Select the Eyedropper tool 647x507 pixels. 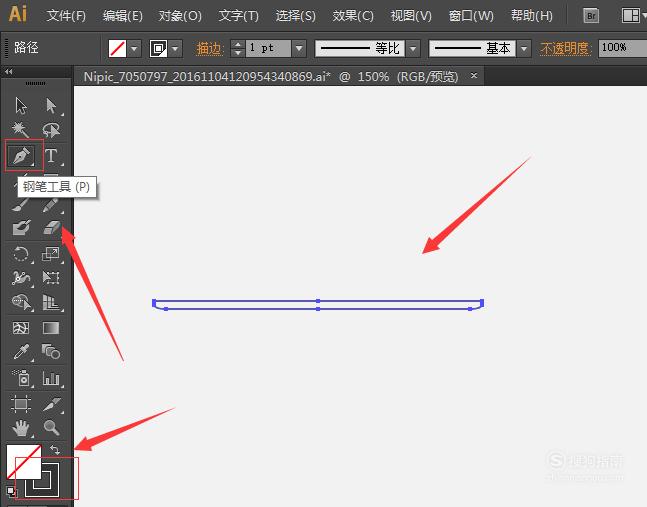click(x=21, y=352)
